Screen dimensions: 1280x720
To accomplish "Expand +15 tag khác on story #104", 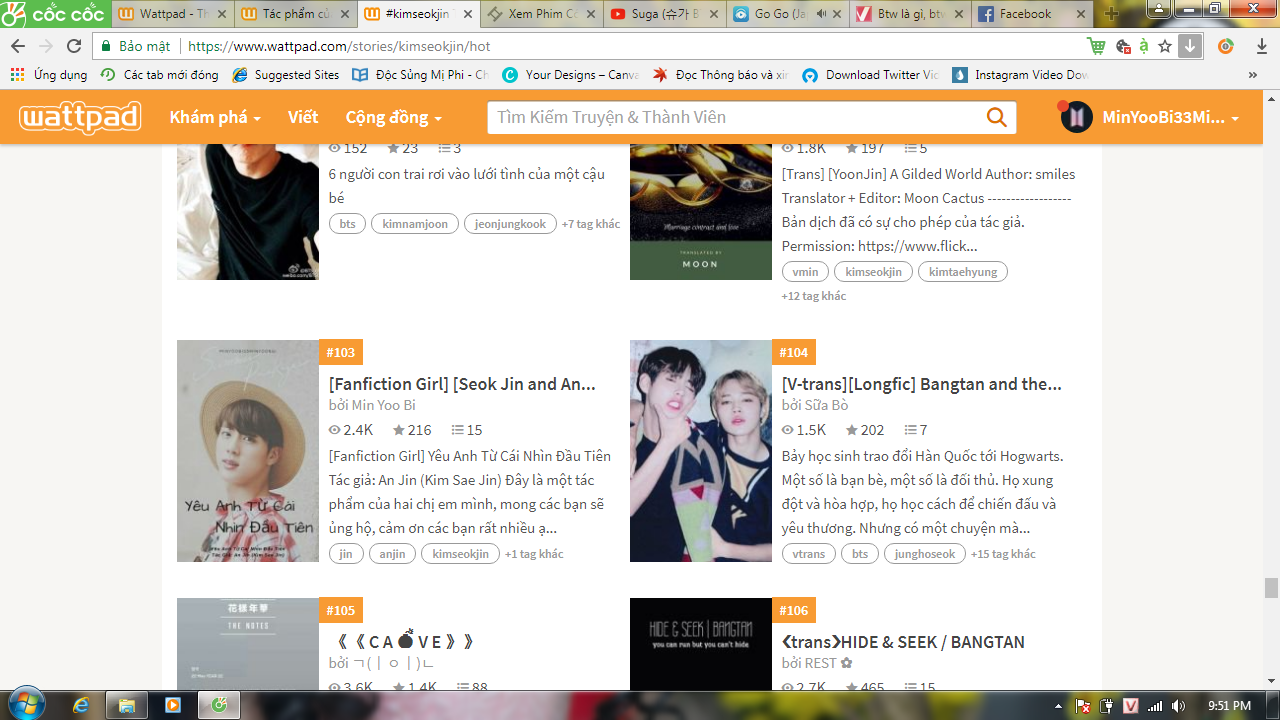I will (x=1003, y=554).
